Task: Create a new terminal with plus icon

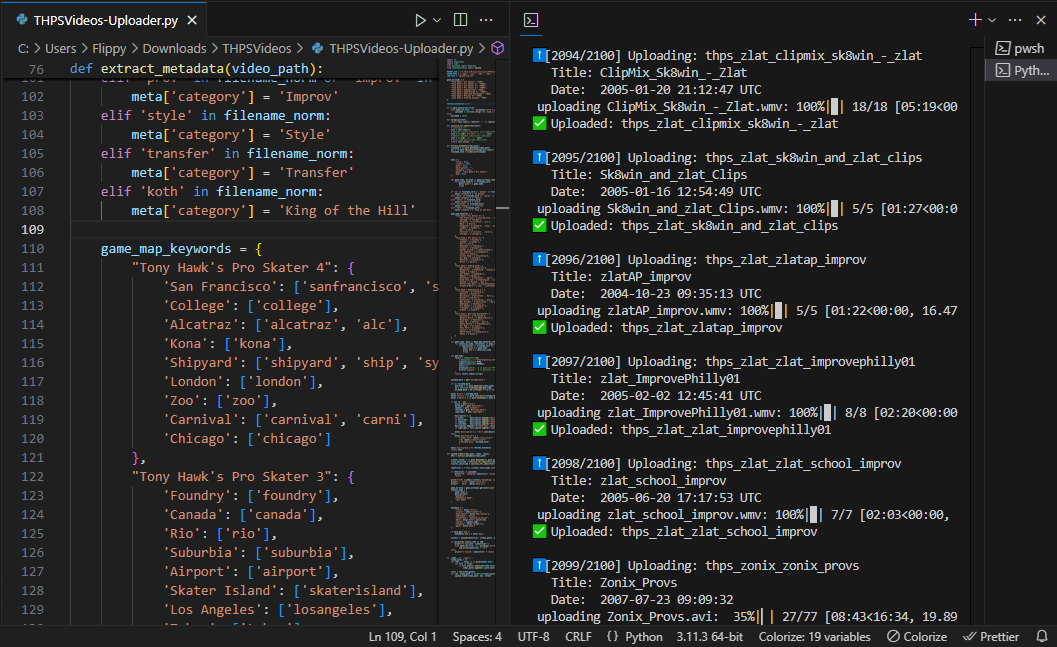Action: (x=975, y=20)
